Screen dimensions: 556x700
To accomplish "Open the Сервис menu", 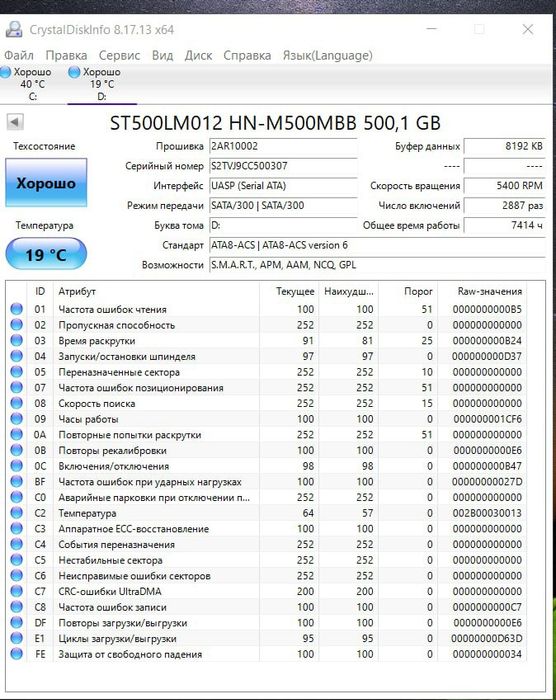I will point(119,55).
